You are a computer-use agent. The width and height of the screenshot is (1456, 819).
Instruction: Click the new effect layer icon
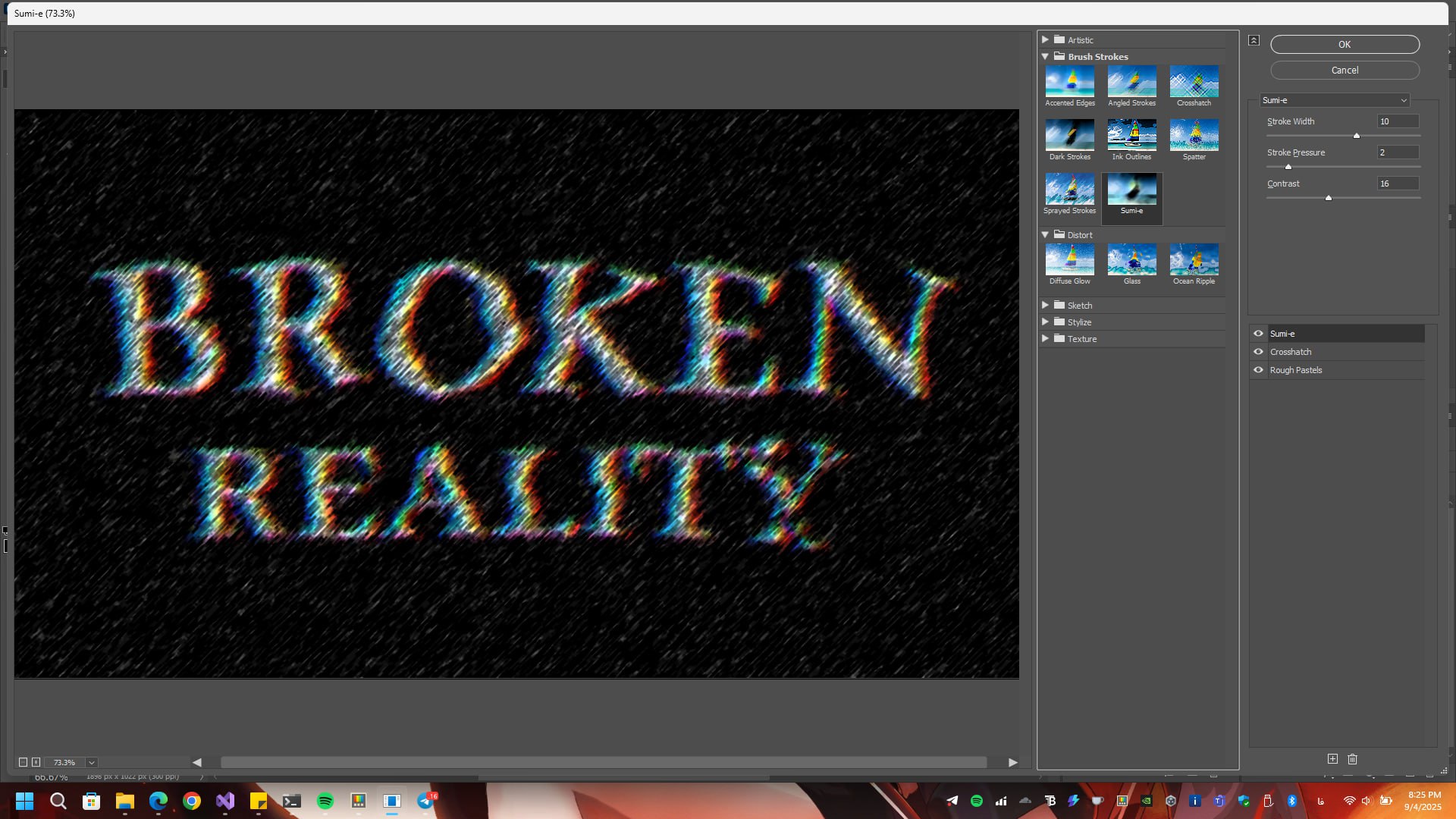(x=1332, y=758)
